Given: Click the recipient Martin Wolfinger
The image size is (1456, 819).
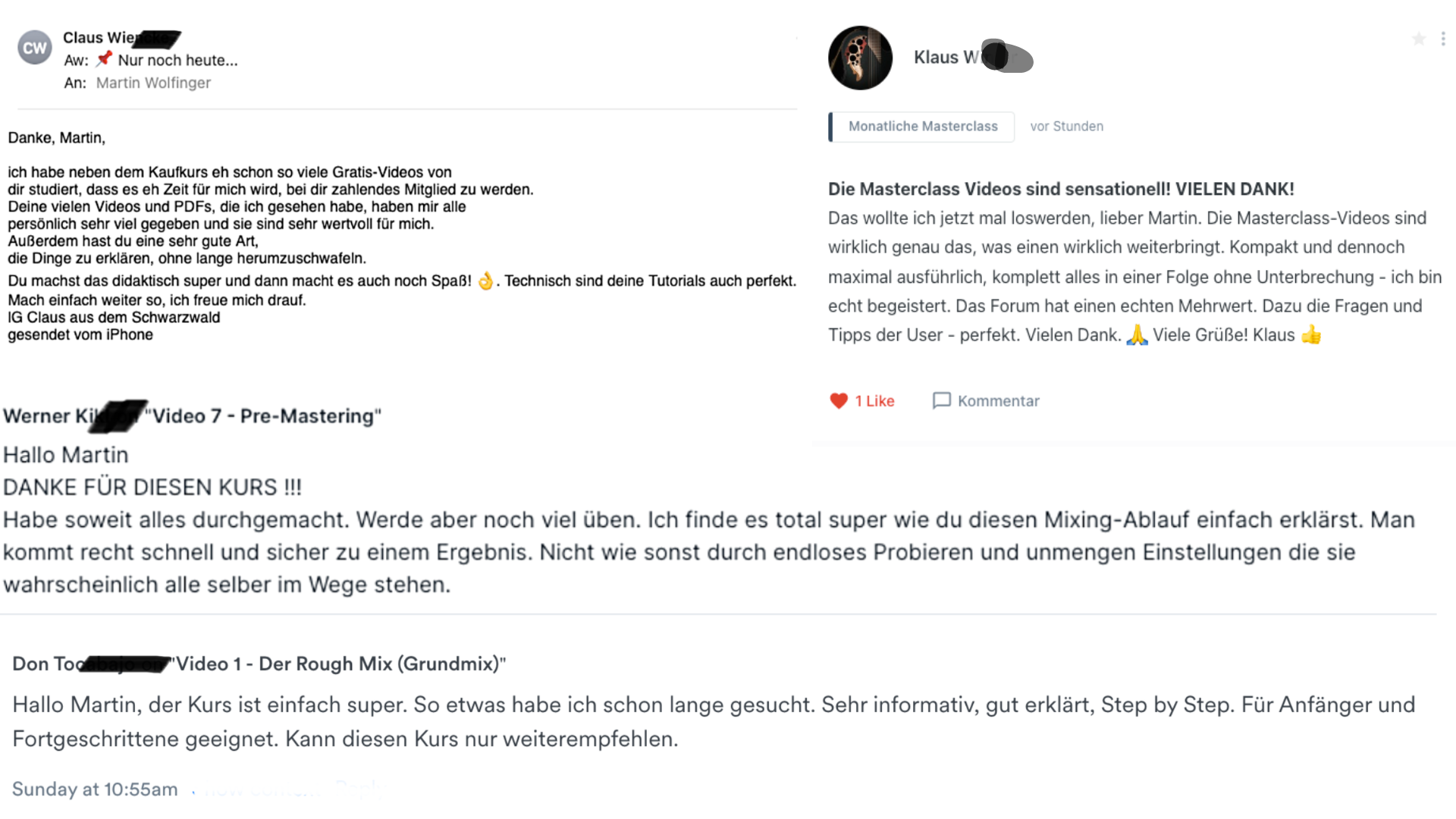Looking at the screenshot, I should (x=153, y=83).
